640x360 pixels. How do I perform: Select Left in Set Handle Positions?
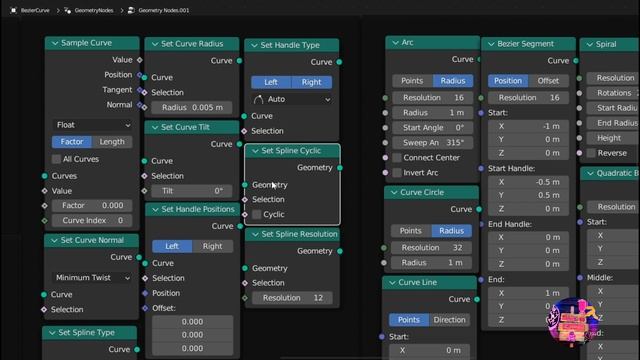[172, 247]
